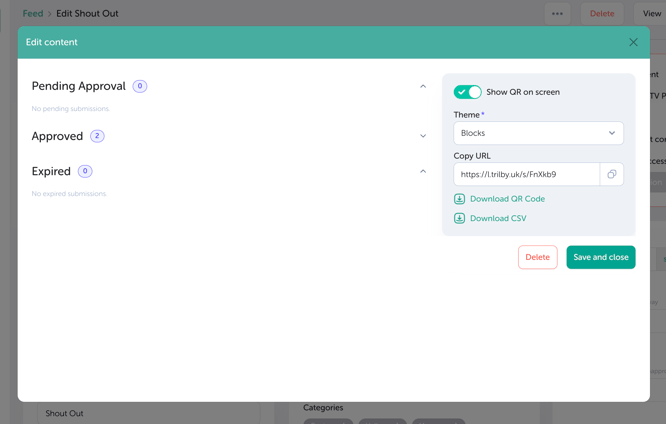
Task: Click the Shout Out field in background
Action: click(149, 413)
